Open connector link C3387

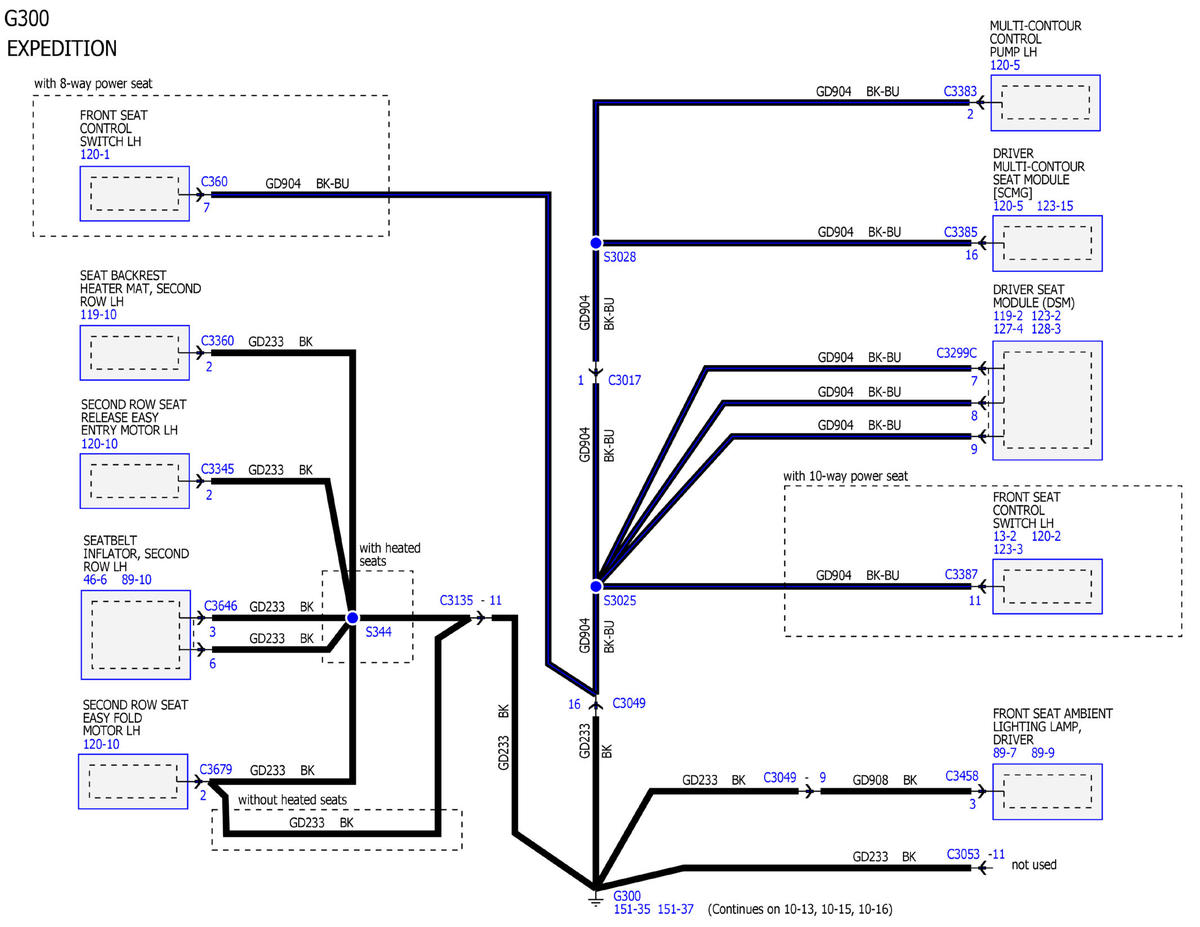coord(961,575)
